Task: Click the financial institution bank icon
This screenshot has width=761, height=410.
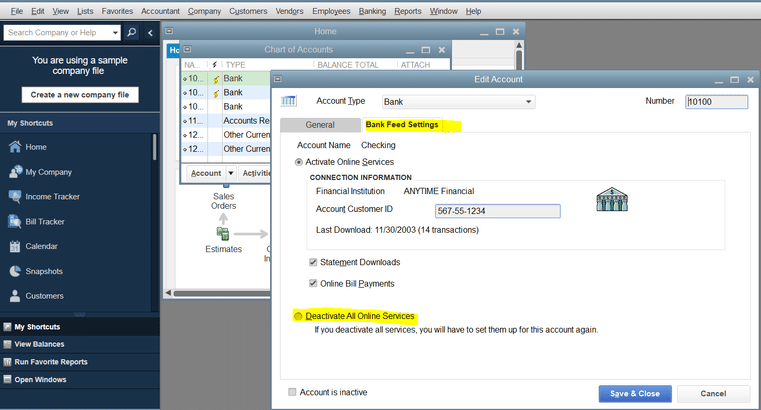Action: 612,198
